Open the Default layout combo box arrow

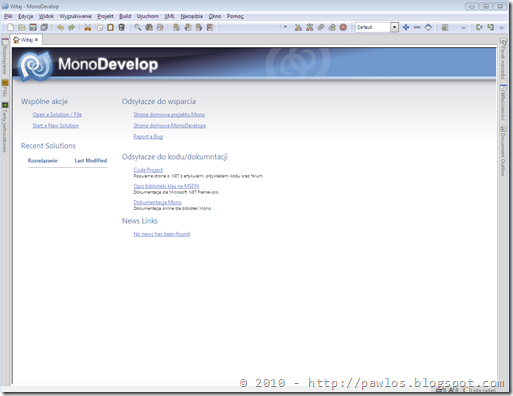(394, 27)
